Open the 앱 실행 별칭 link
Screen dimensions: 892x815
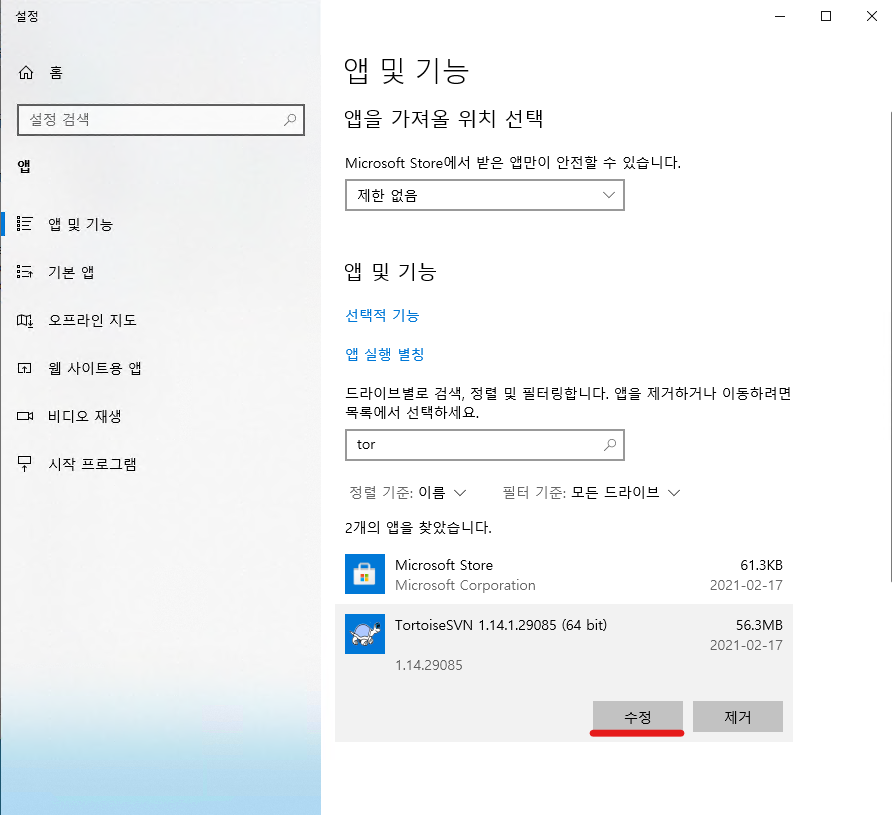[385, 354]
